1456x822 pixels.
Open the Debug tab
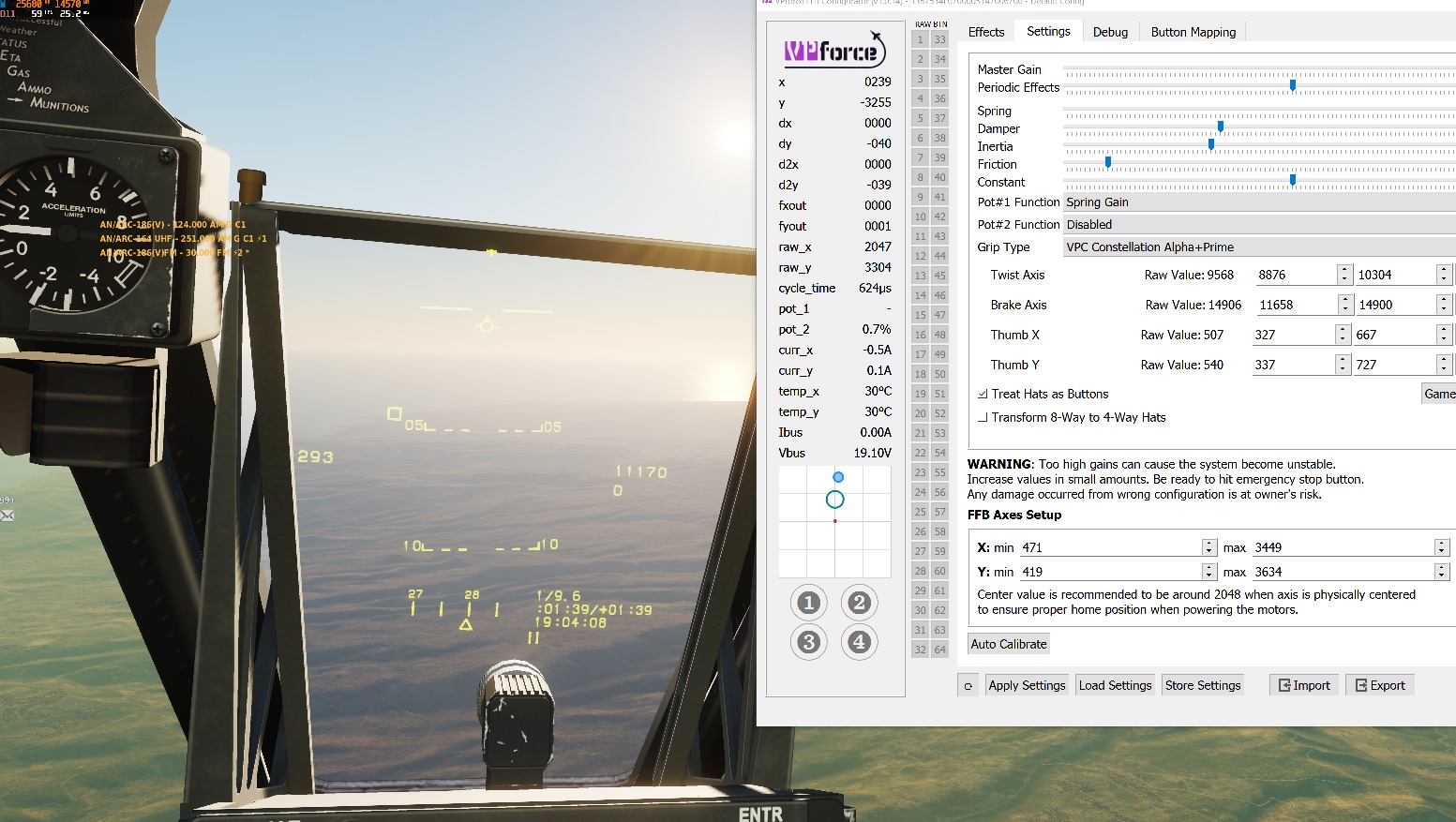point(1110,32)
